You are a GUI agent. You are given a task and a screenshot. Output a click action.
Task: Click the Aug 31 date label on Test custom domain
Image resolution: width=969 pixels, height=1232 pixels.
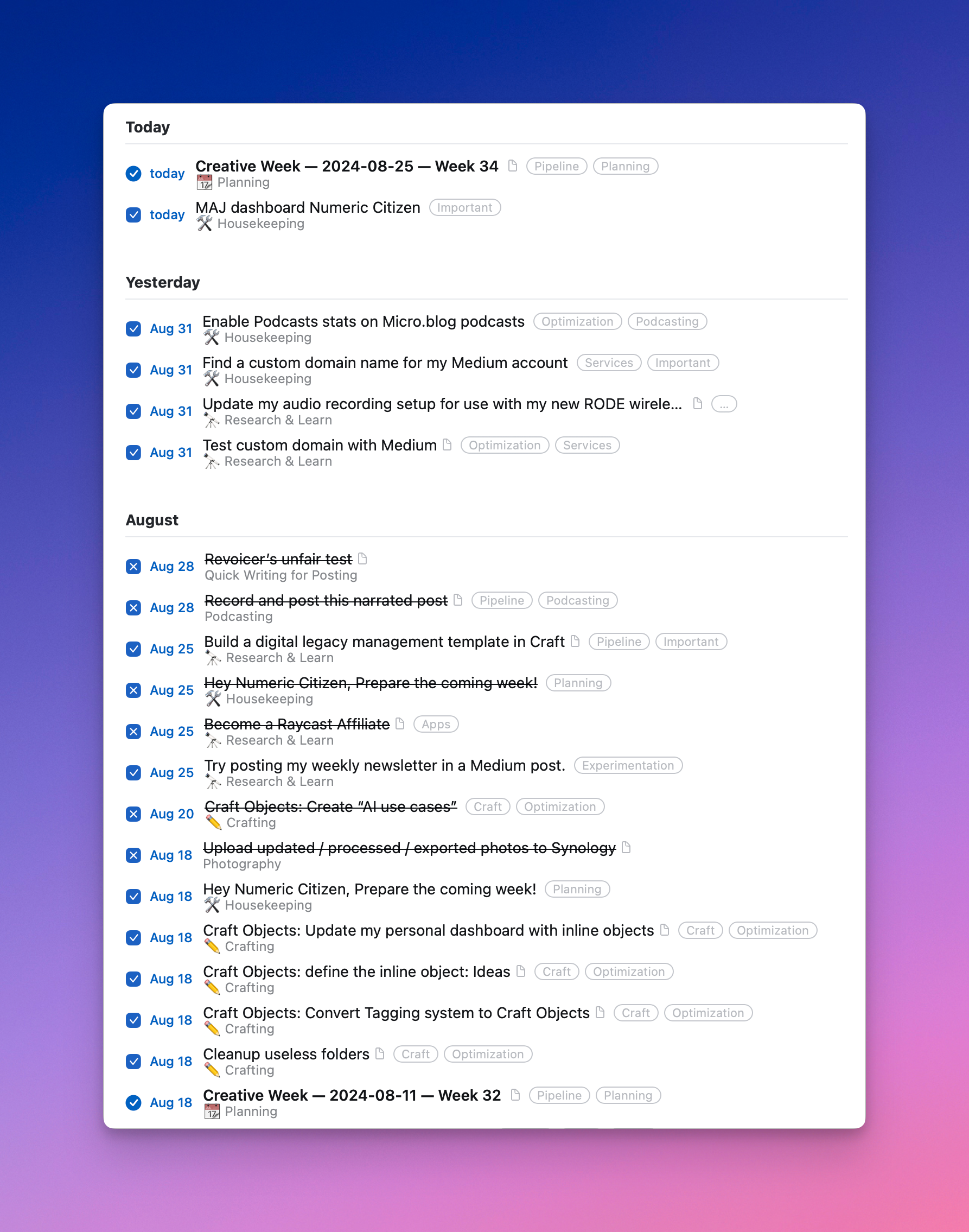tap(171, 452)
